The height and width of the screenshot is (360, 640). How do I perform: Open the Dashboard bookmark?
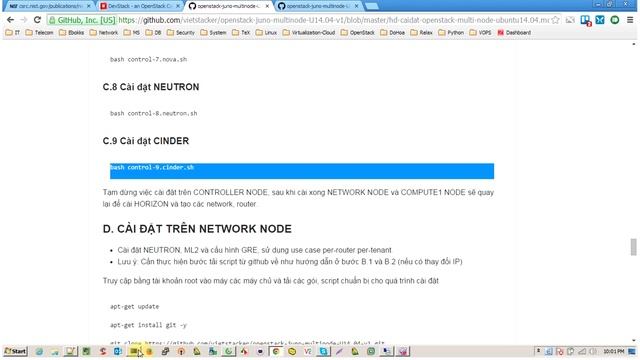pyautogui.click(x=514, y=32)
